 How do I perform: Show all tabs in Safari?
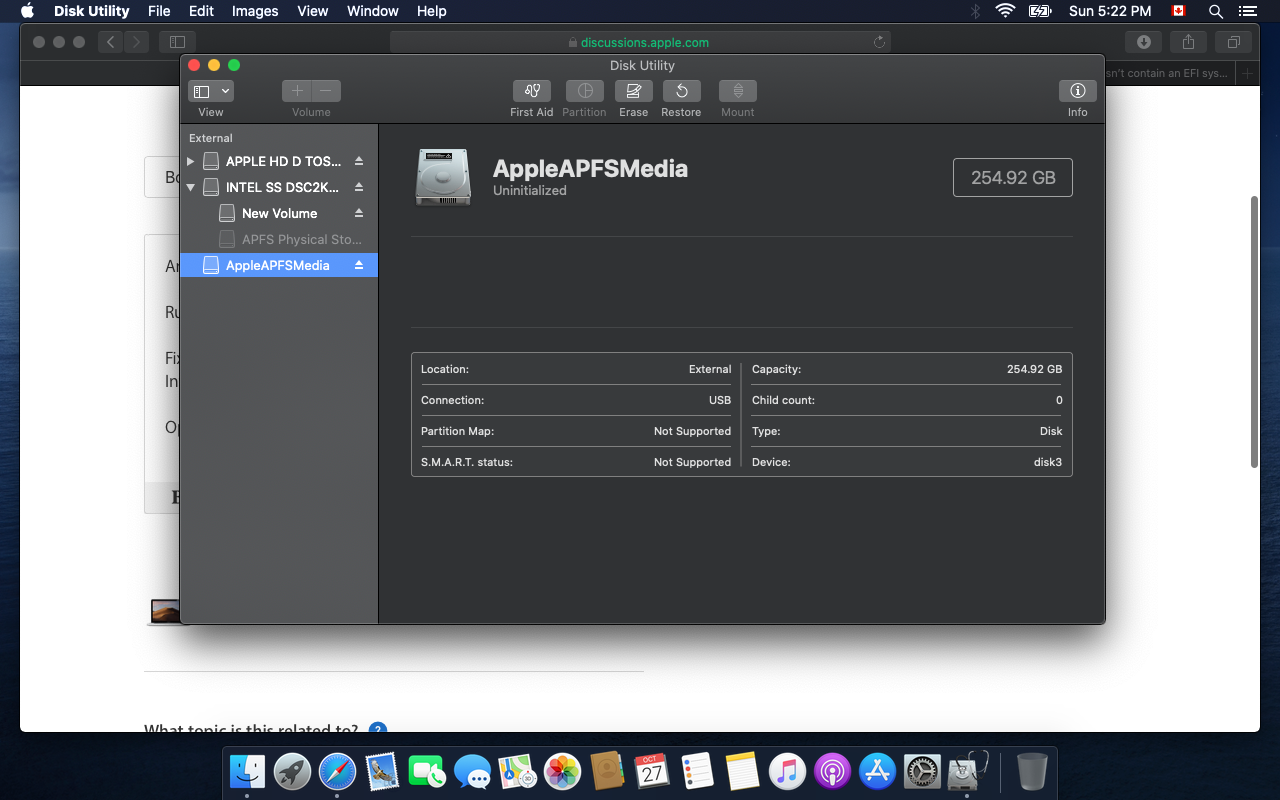1233,42
